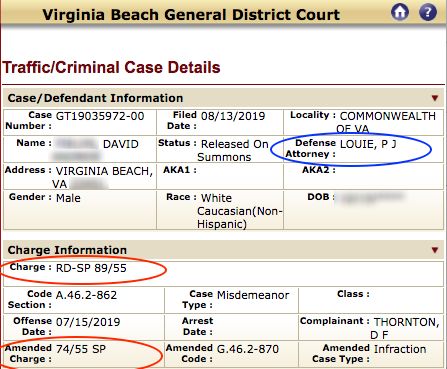
Task: Click the Home icon in header
Action: pos(400,12)
